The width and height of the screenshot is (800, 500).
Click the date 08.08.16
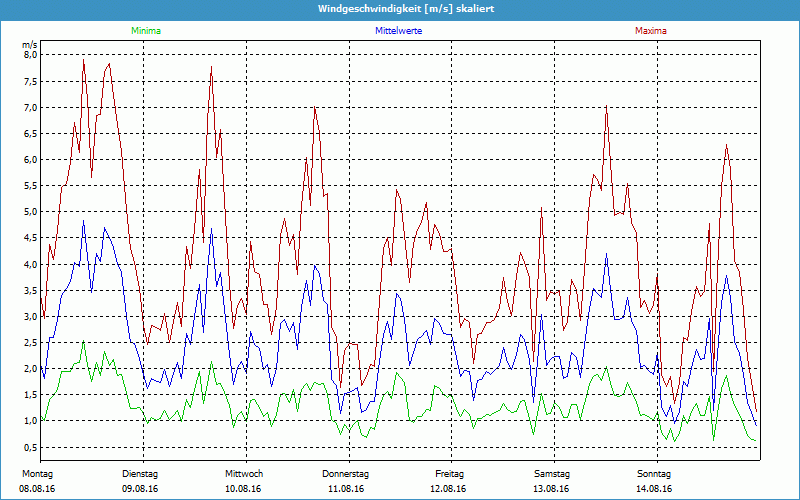37,489
